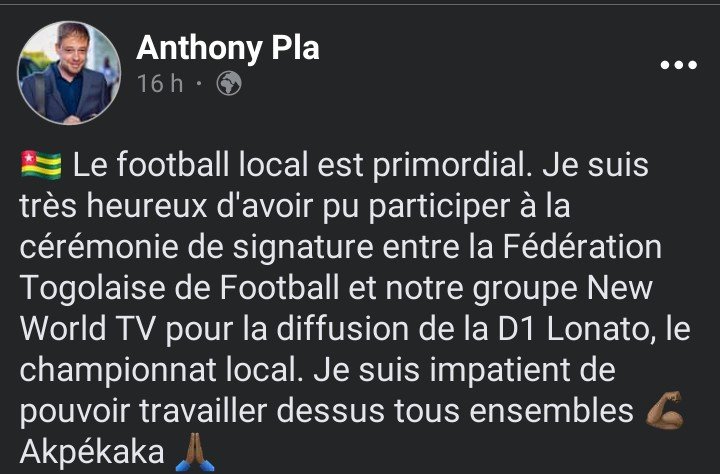Click the 16 h post timestamp
The image size is (720, 474).
click(160, 85)
